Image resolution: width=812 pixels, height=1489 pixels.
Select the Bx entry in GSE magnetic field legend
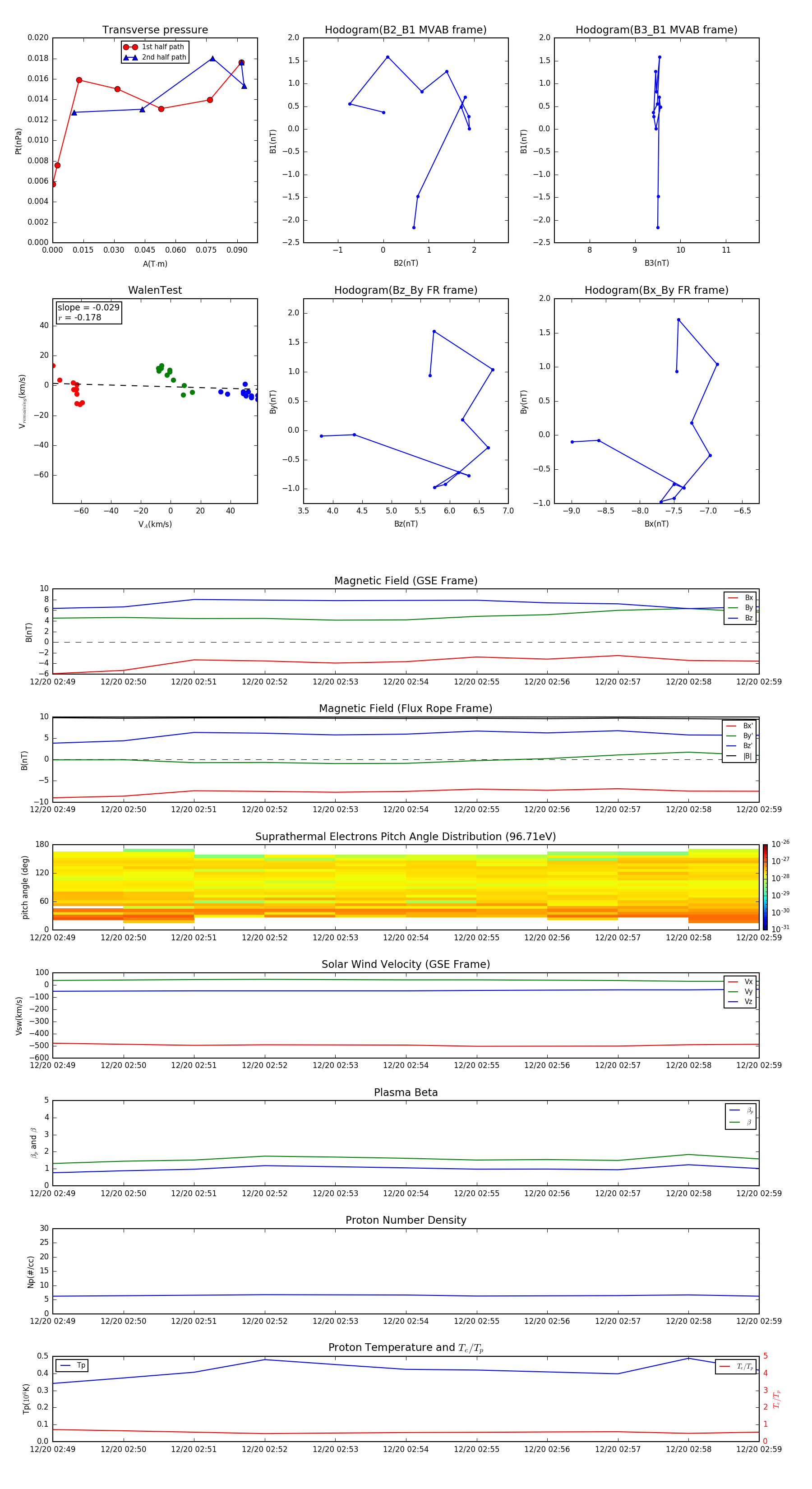tap(740, 598)
